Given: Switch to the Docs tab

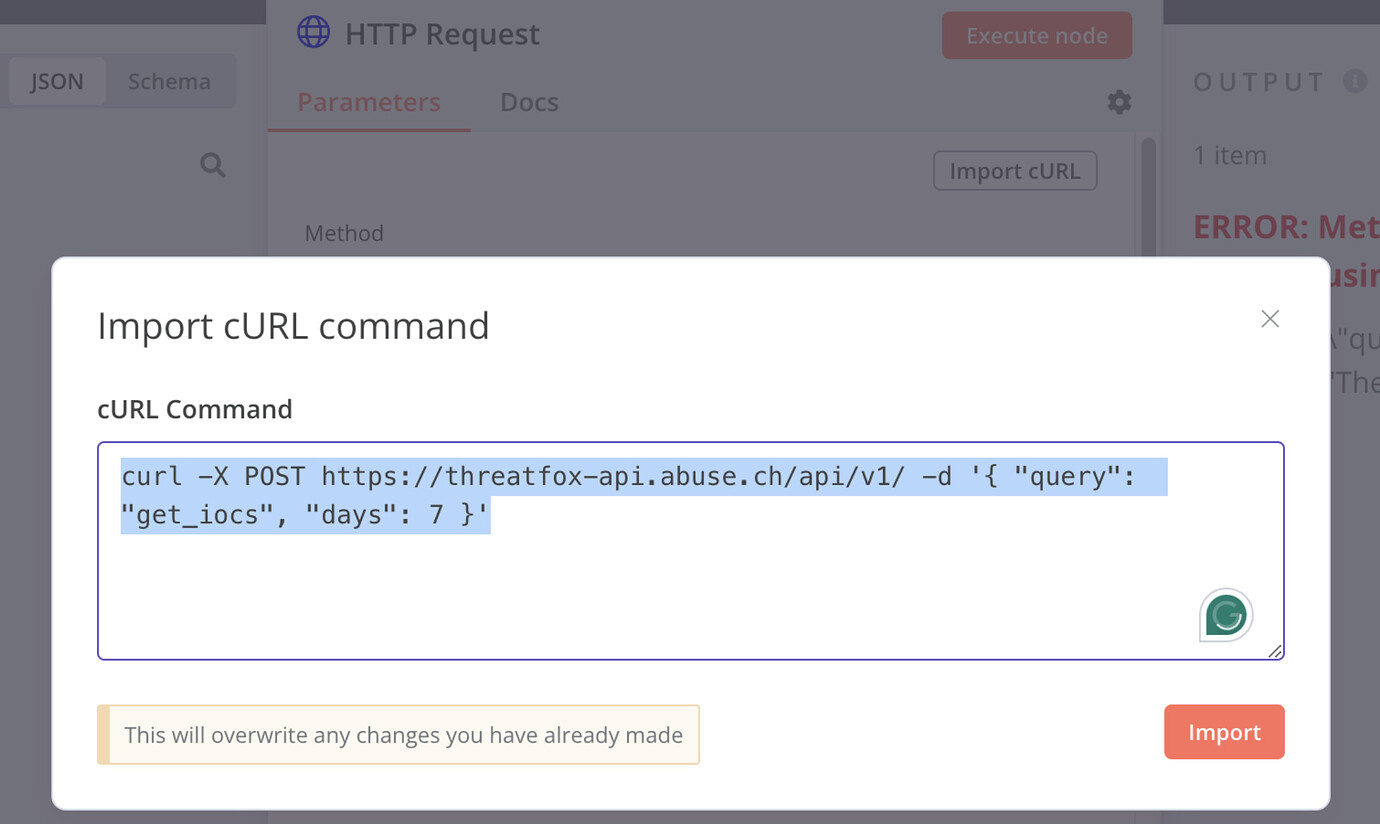Looking at the screenshot, I should pos(529,102).
